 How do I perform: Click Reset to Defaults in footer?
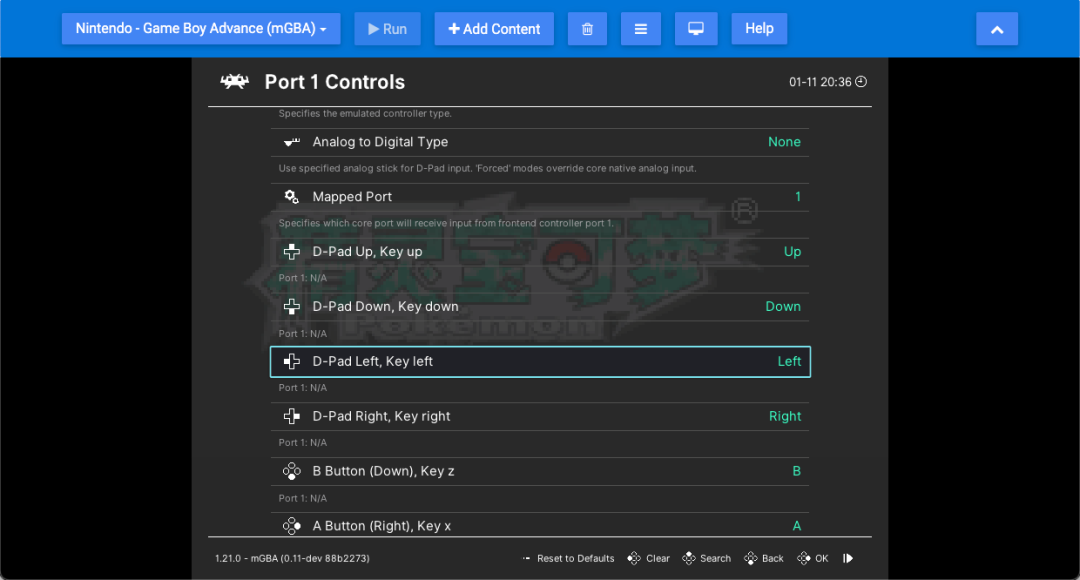pyautogui.click(x=575, y=558)
